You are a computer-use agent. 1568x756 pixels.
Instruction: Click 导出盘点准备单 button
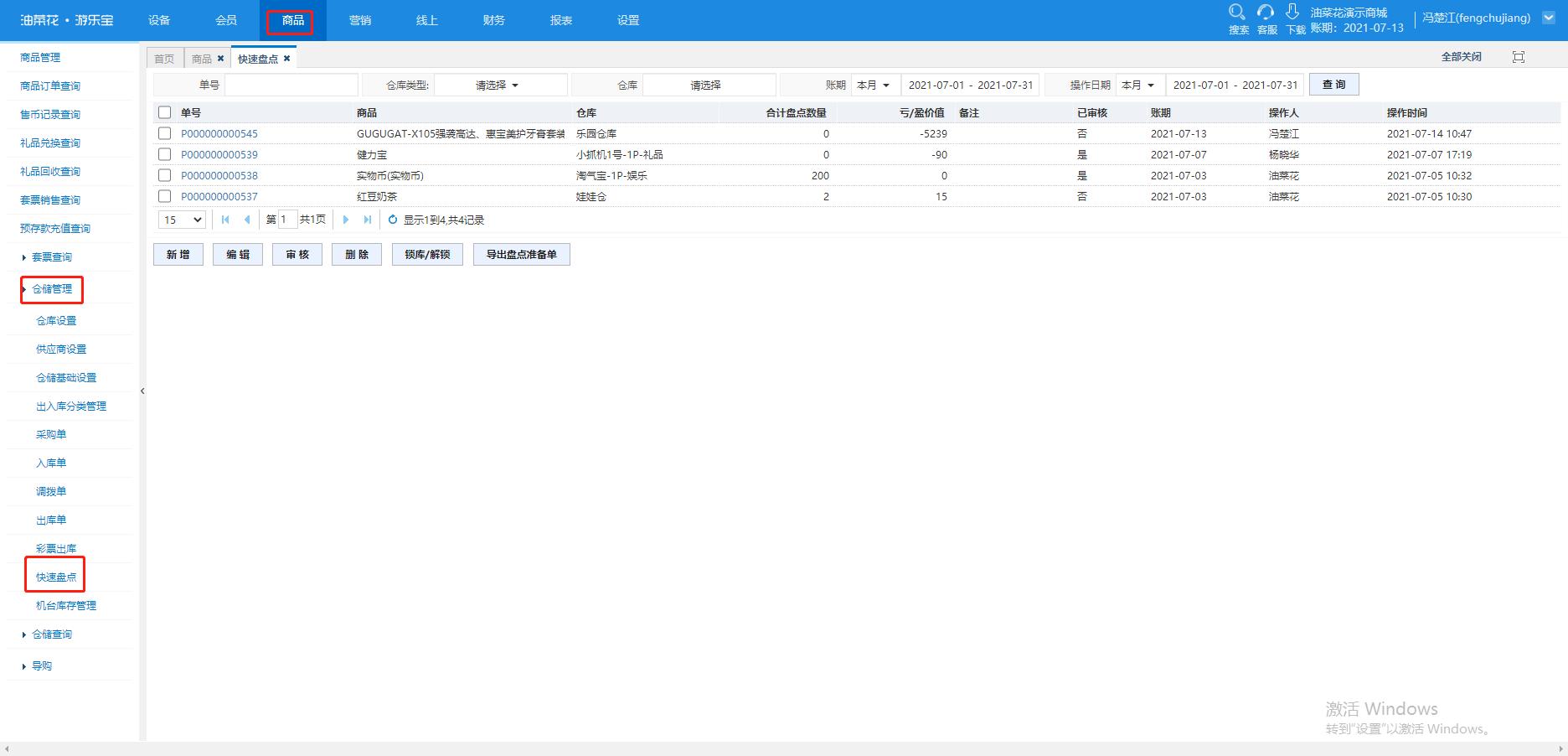pos(522,255)
